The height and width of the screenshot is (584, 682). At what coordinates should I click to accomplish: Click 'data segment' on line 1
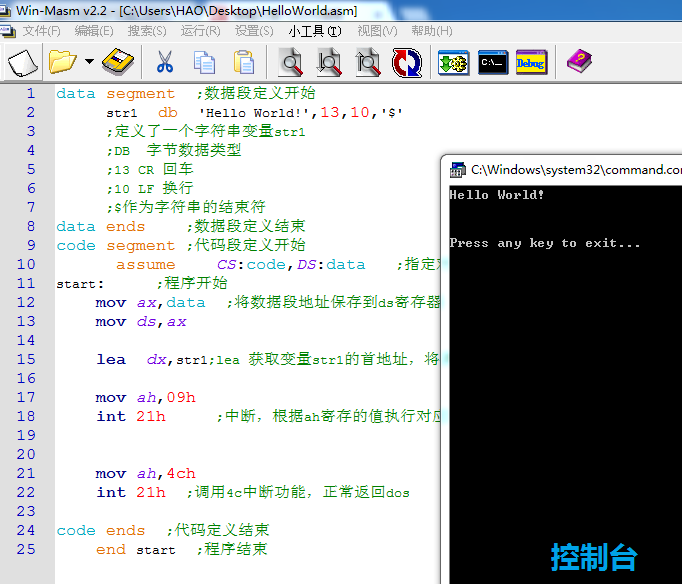pos(116,93)
